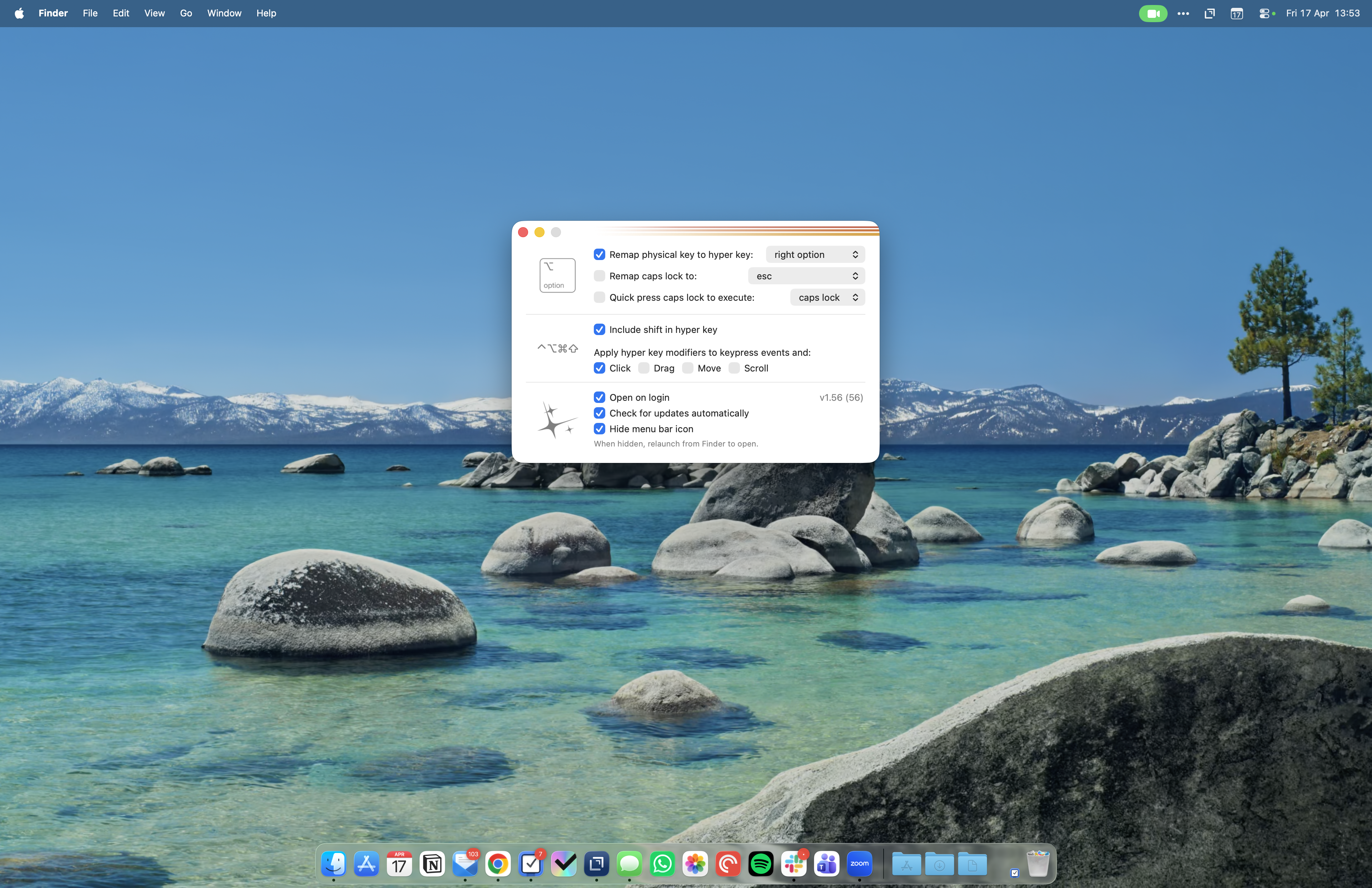Image resolution: width=1372 pixels, height=888 pixels.
Task: Open WhatsApp from the Dock
Action: (662, 864)
